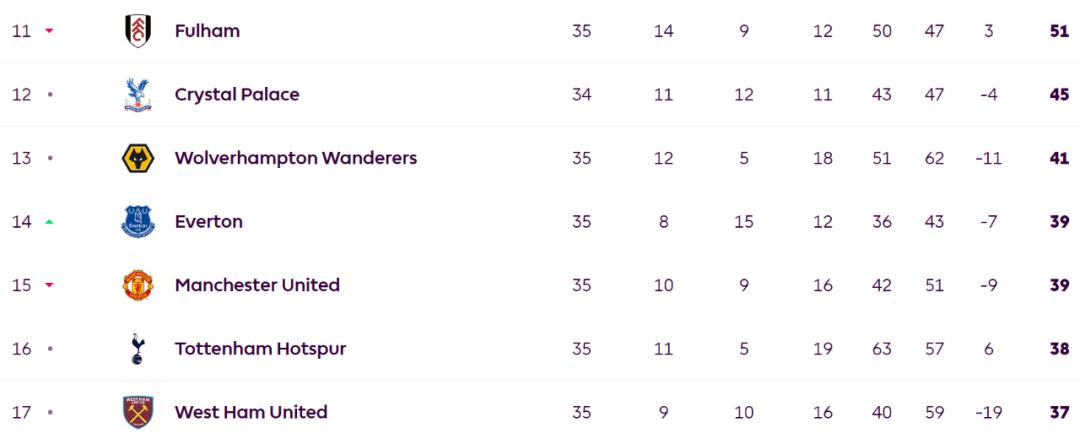Select the Everton team name
Image resolution: width=1080 pixels, height=439 pixels.
tap(209, 222)
